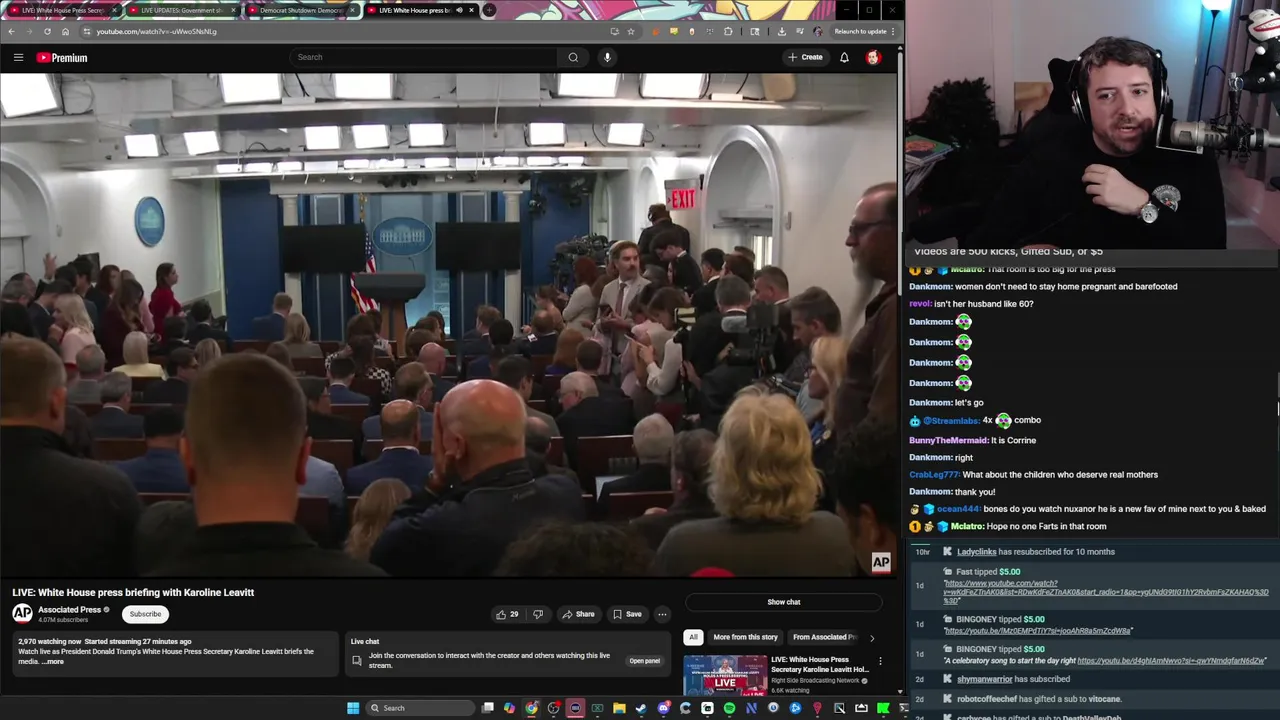Screen dimensions: 1280x720
Task: Go back in browser history
Action: (11, 31)
